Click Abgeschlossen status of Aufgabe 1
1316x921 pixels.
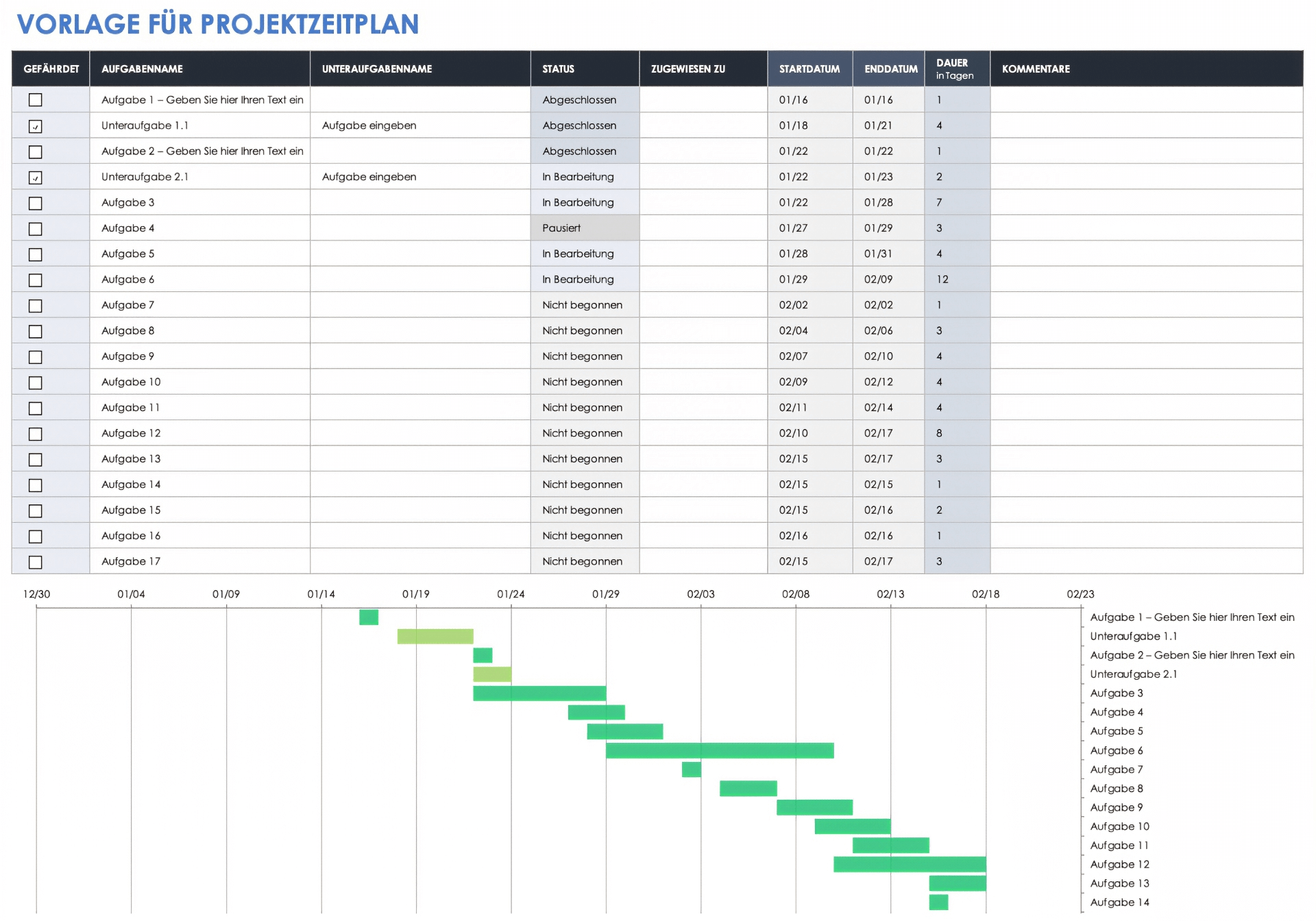coord(585,100)
